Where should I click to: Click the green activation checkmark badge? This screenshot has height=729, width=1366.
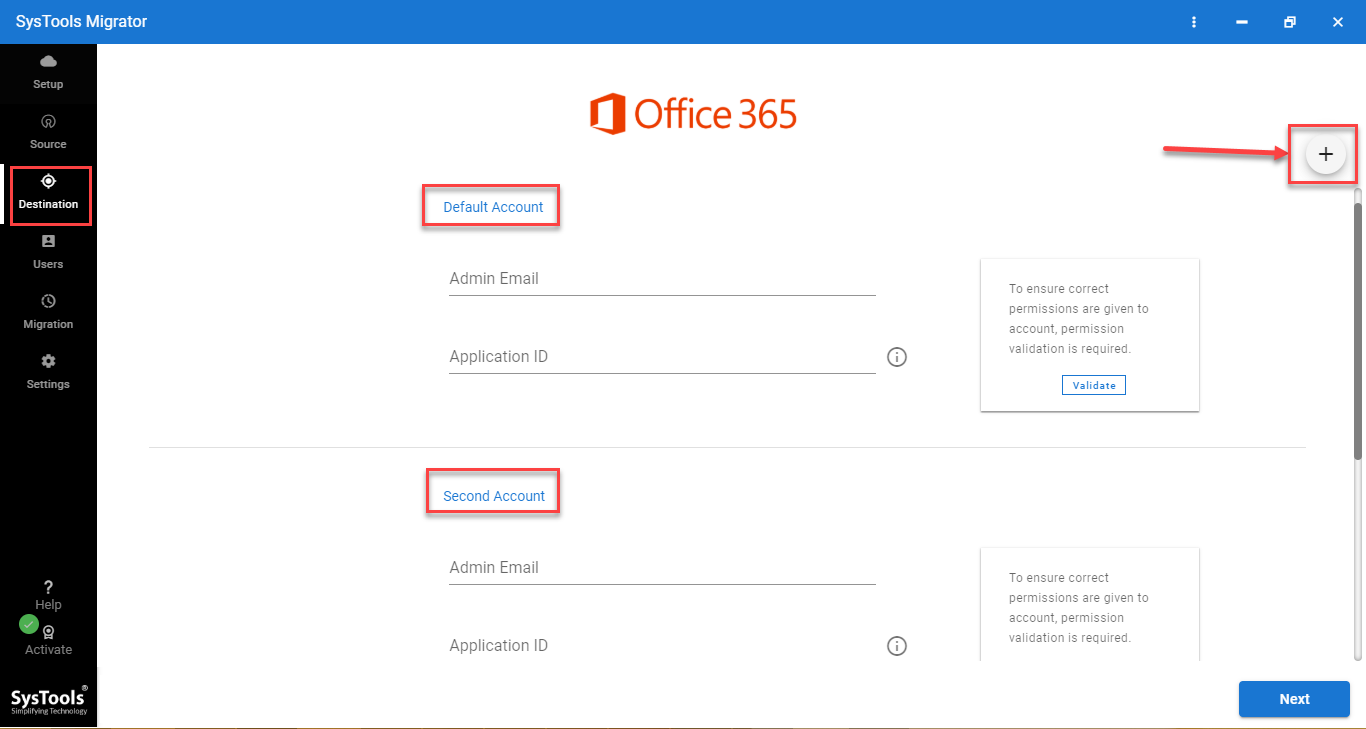click(29, 624)
